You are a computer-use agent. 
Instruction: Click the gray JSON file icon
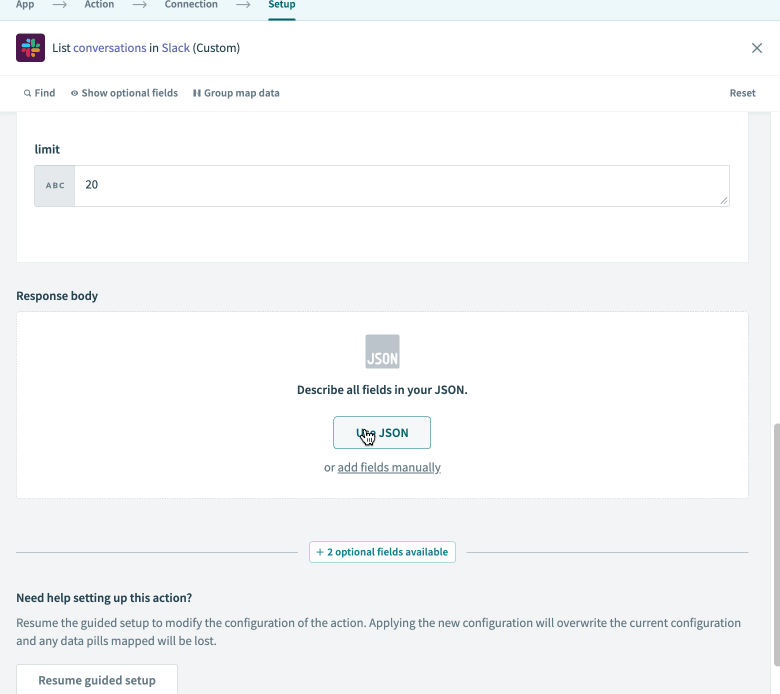pyautogui.click(x=382, y=351)
